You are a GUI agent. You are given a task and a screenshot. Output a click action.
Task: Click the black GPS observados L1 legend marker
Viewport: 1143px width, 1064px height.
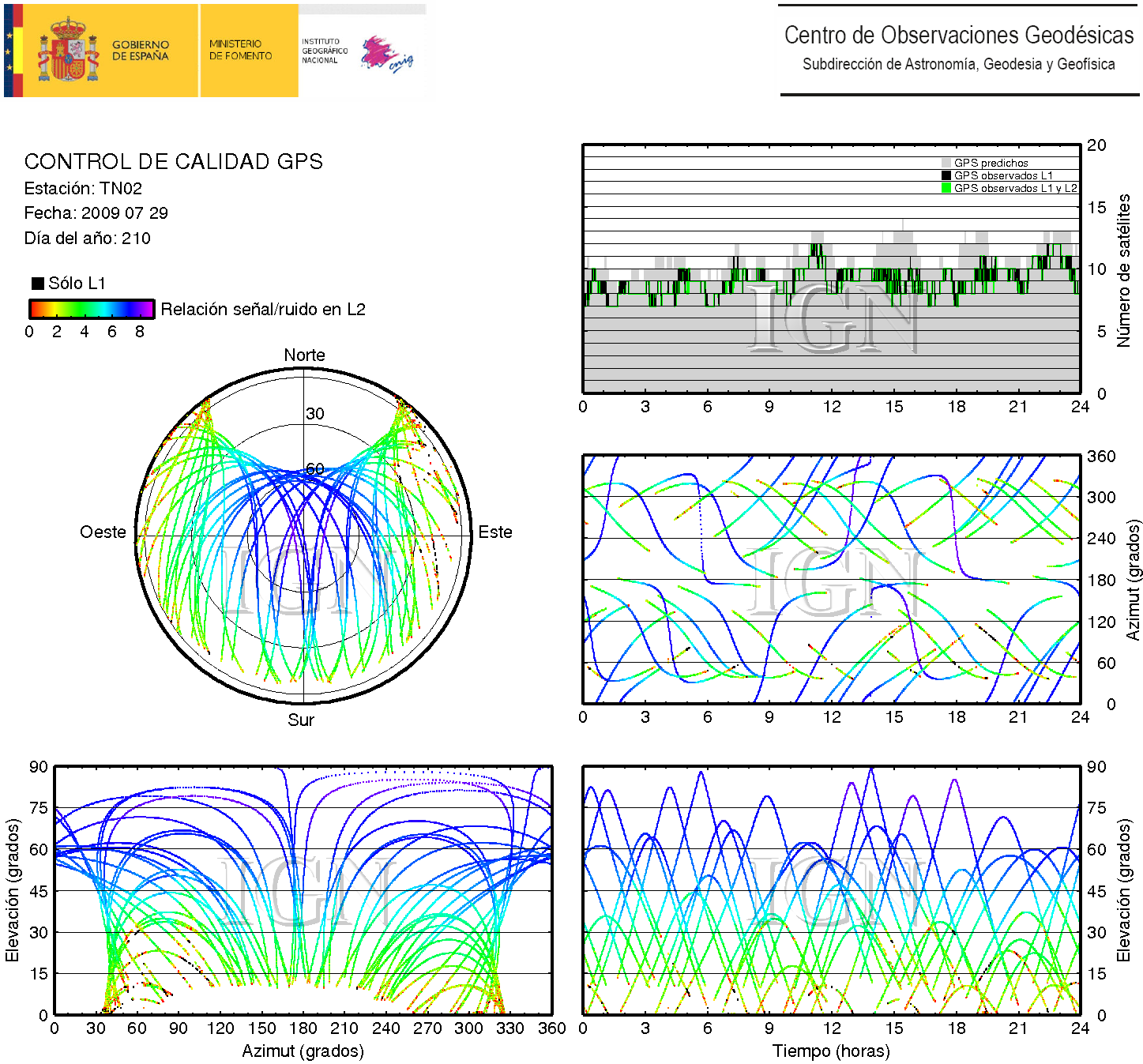pyautogui.click(x=946, y=175)
